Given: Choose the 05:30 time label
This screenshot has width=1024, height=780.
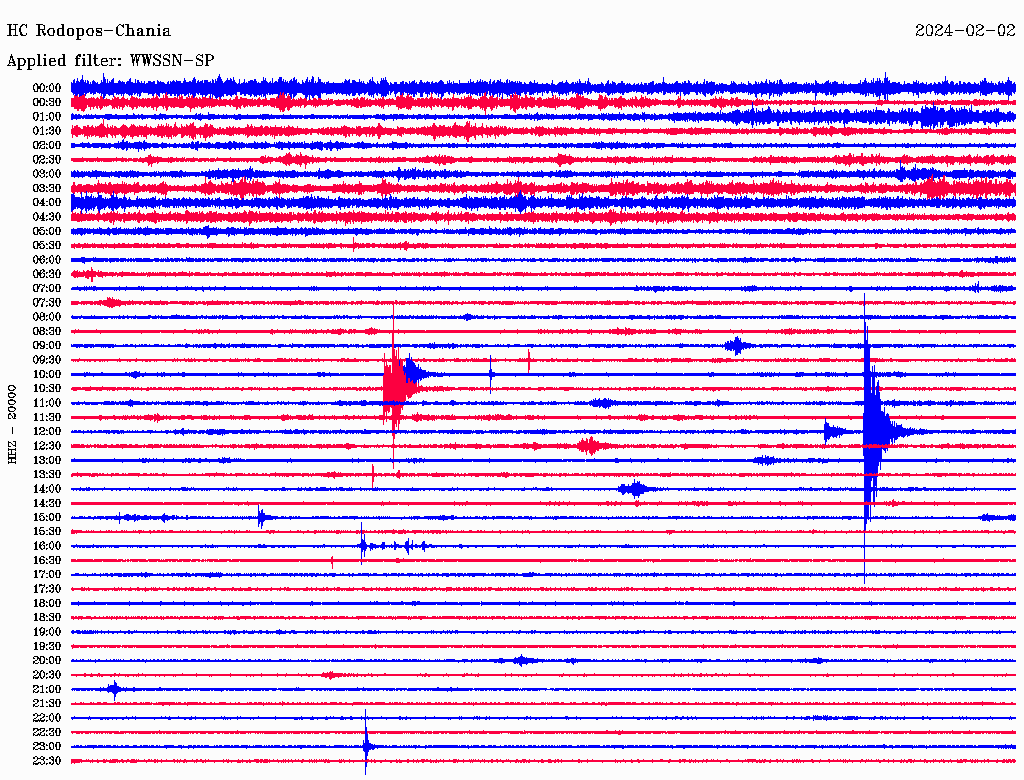Looking at the screenshot, I should point(47,246).
